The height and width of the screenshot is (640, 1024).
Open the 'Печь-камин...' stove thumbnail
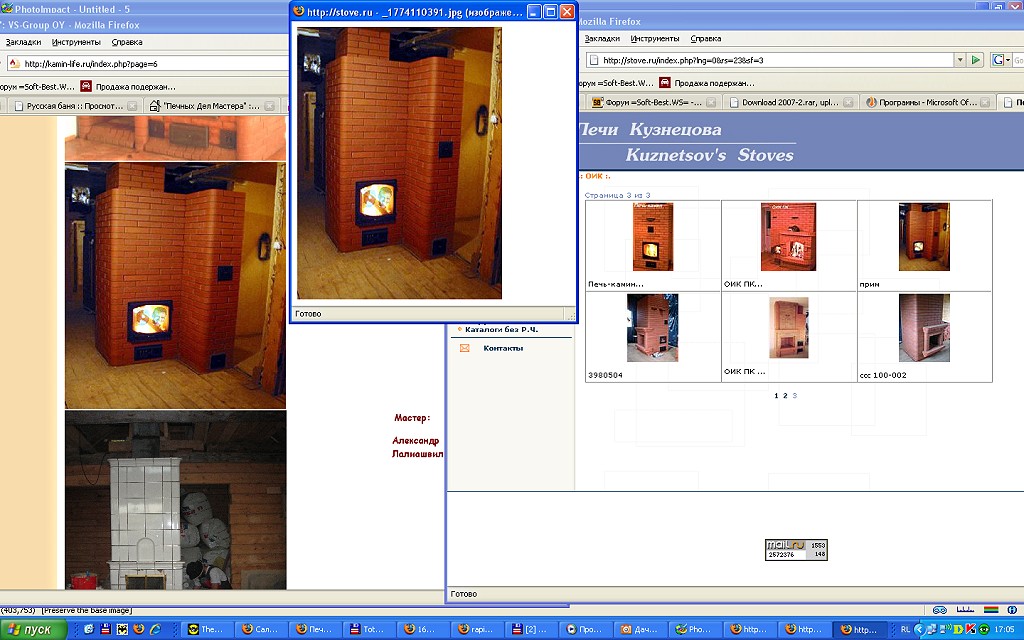point(652,237)
